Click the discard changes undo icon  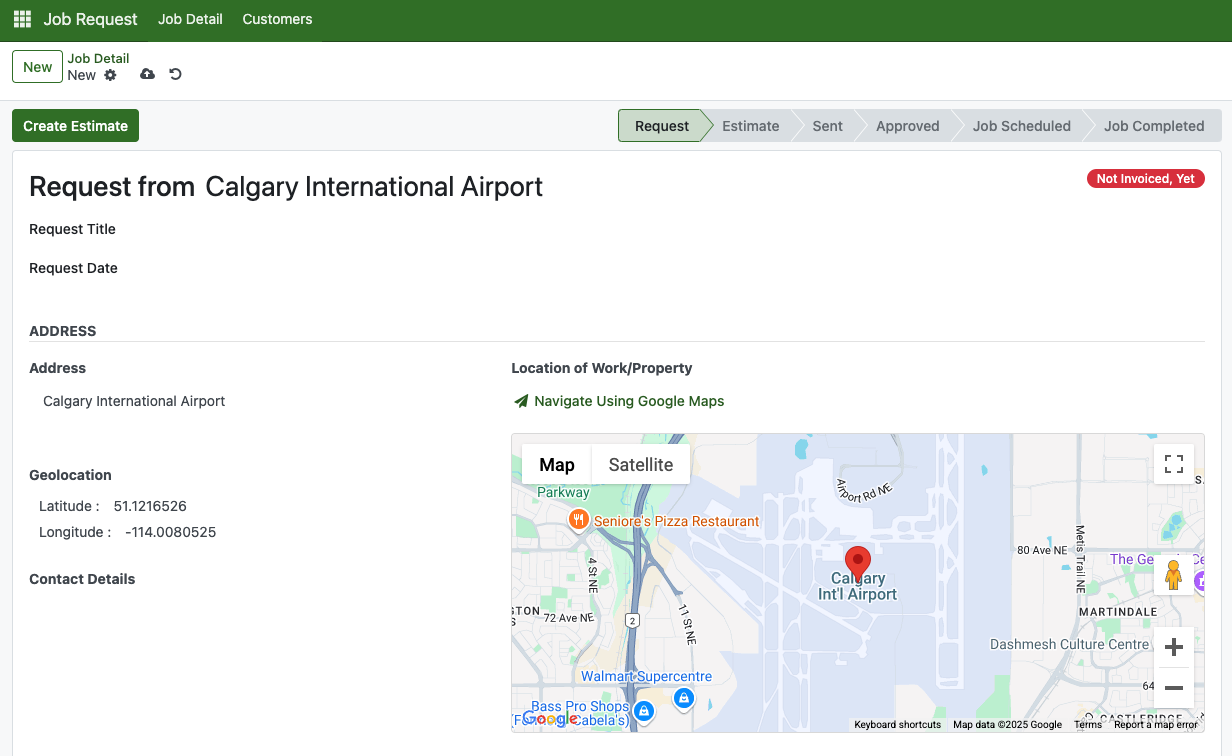[x=175, y=74]
